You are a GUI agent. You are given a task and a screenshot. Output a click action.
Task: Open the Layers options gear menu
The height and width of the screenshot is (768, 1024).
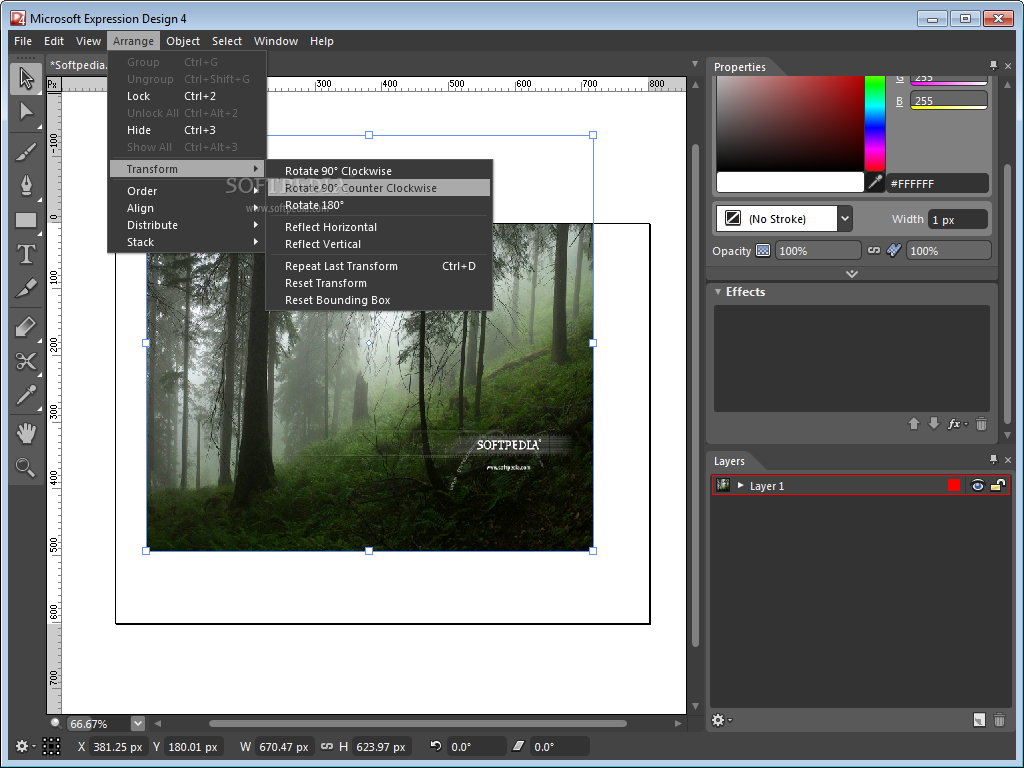click(722, 720)
